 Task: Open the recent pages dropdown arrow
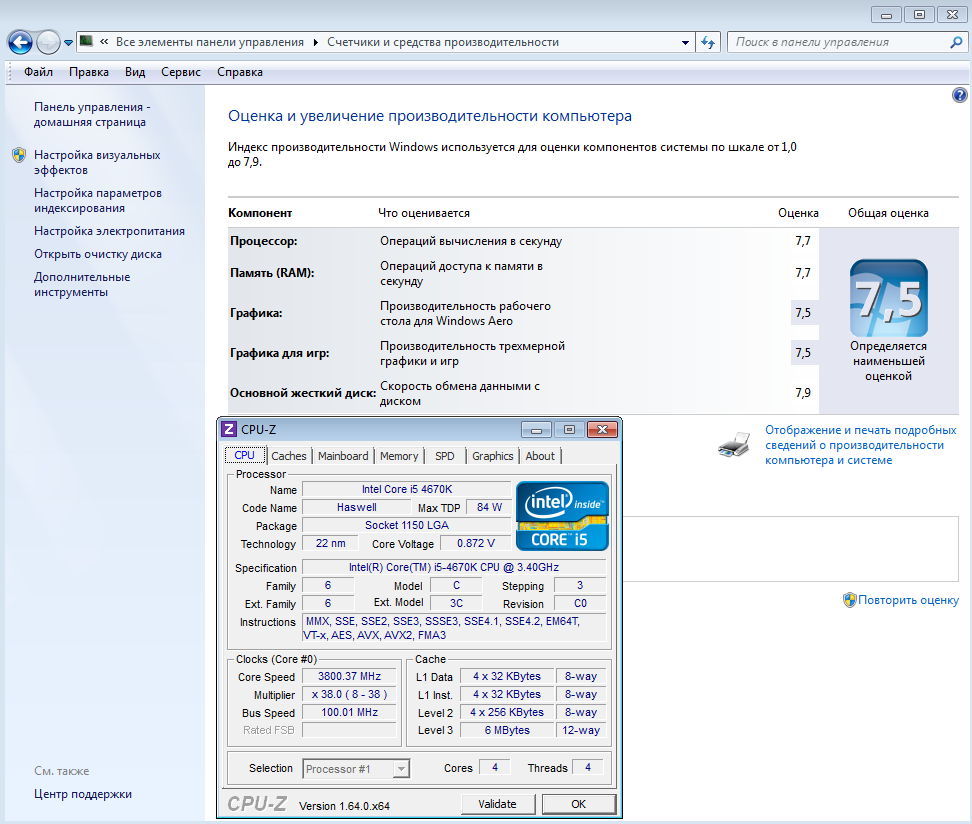[x=68, y=43]
